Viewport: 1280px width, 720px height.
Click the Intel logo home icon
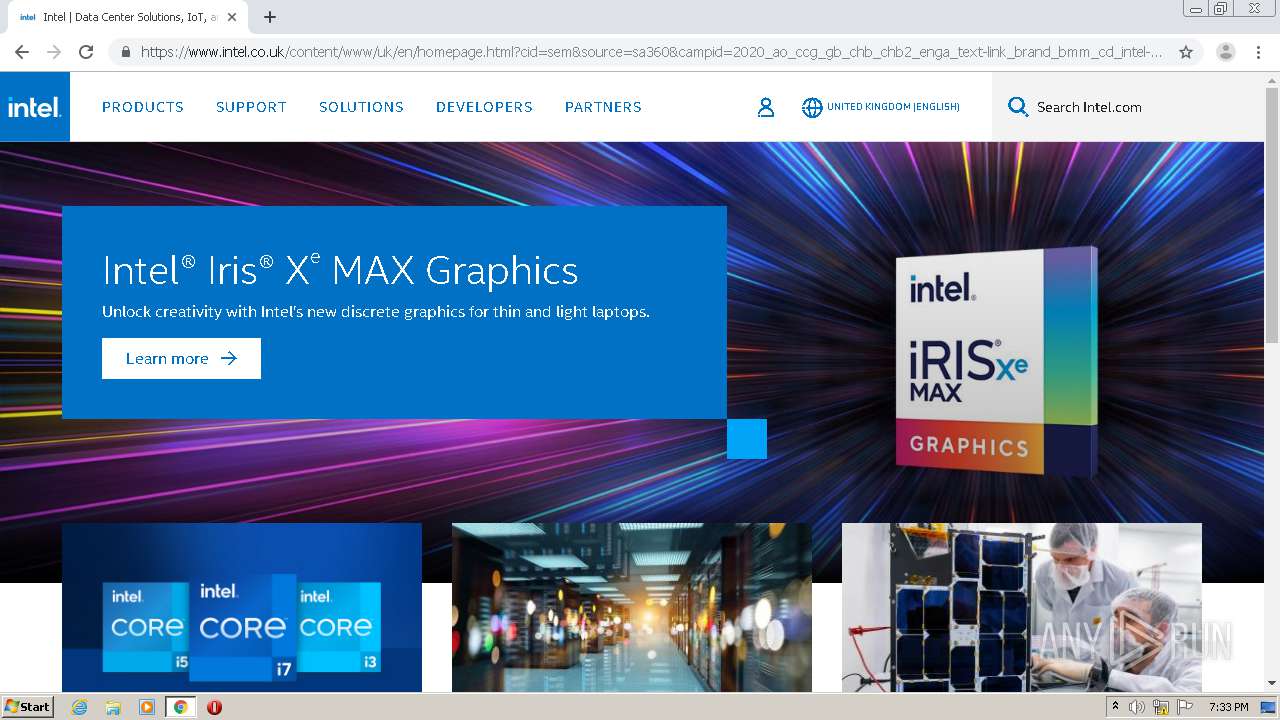point(35,107)
